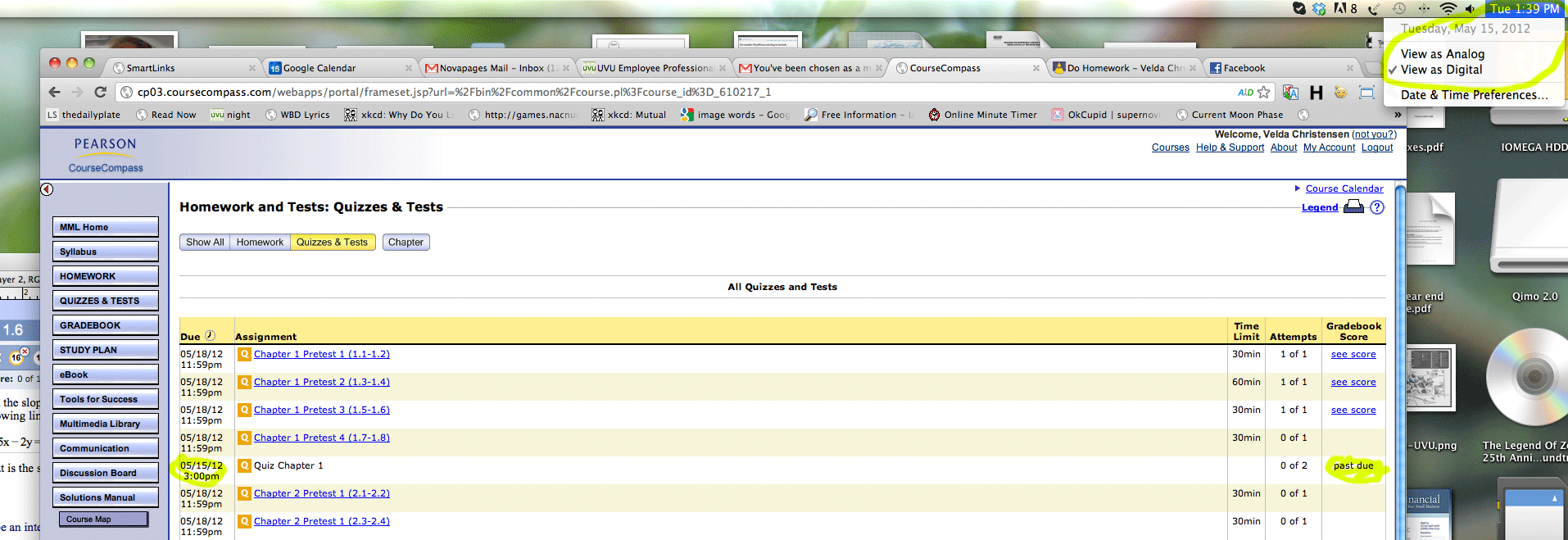The height and width of the screenshot is (540, 1568).
Task: Bookmark this page with the star icon
Action: [x=1264, y=92]
